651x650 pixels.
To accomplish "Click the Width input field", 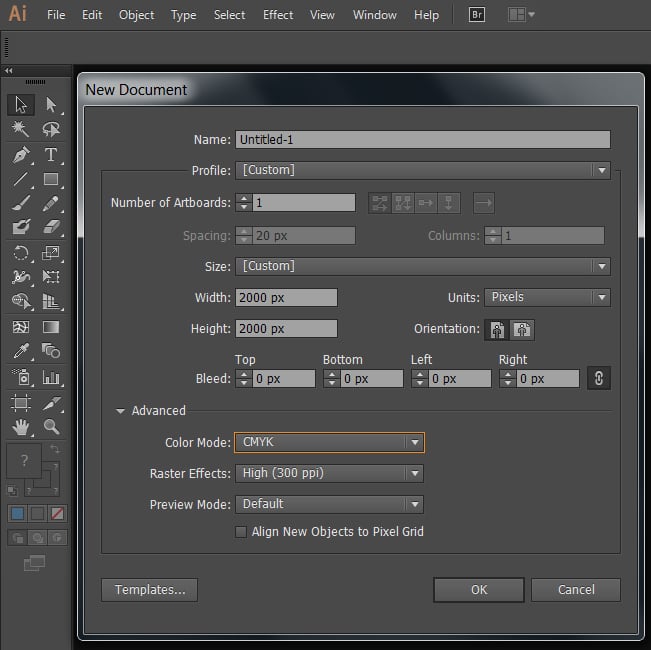I will point(286,297).
